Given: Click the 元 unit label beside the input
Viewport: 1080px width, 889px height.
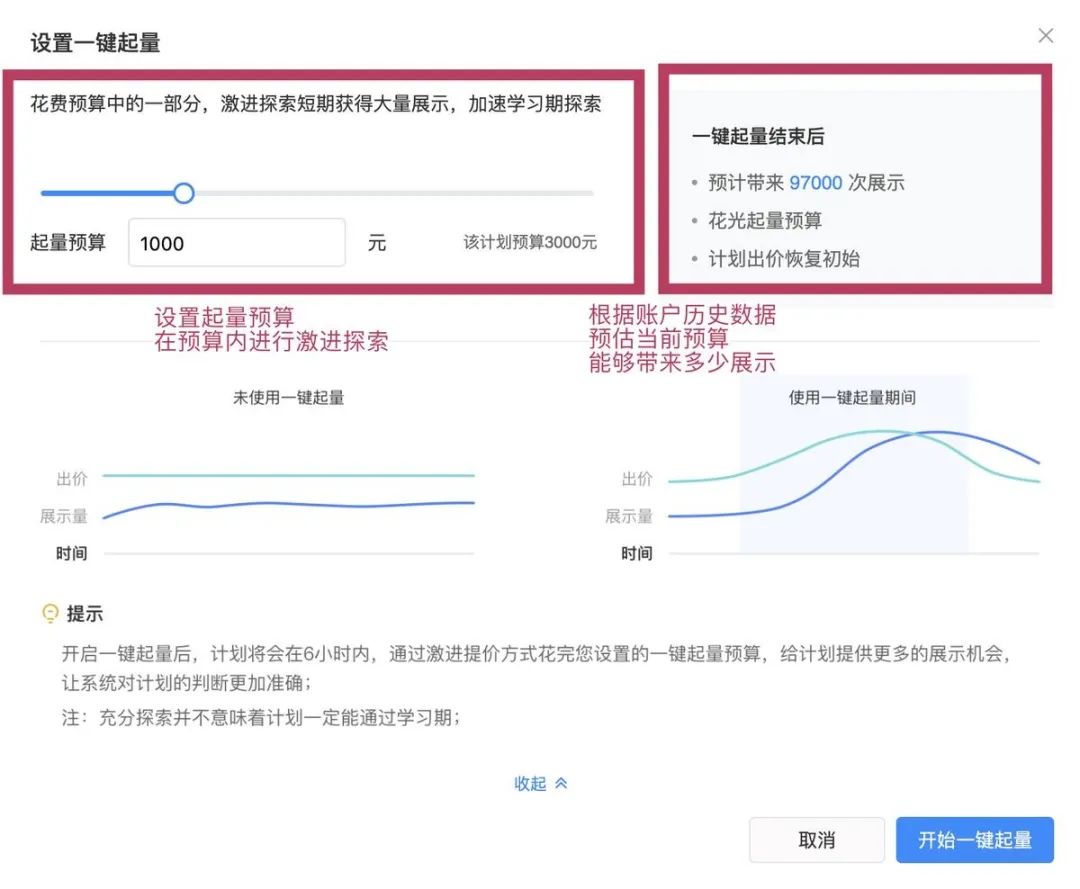Looking at the screenshot, I should pyautogui.click(x=378, y=242).
